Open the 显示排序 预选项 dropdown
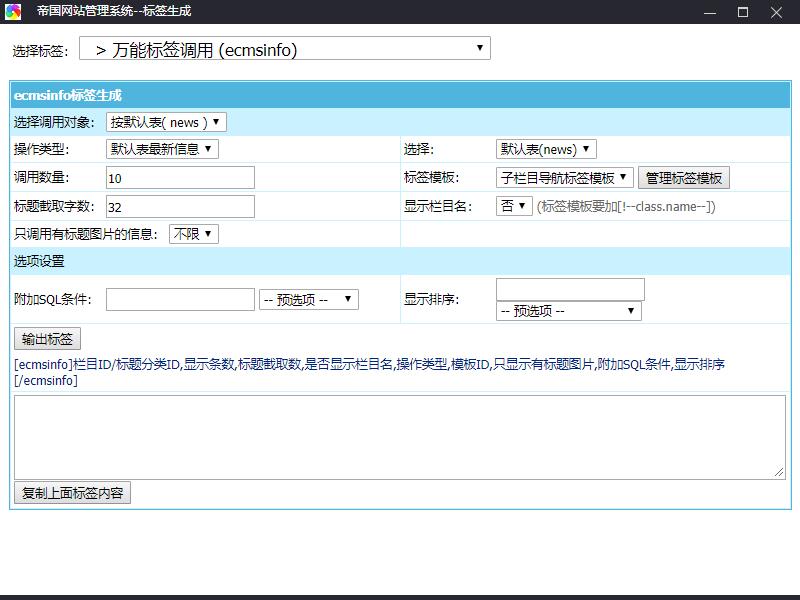The width and height of the screenshot is (800, 600). (x=568, y=311)
